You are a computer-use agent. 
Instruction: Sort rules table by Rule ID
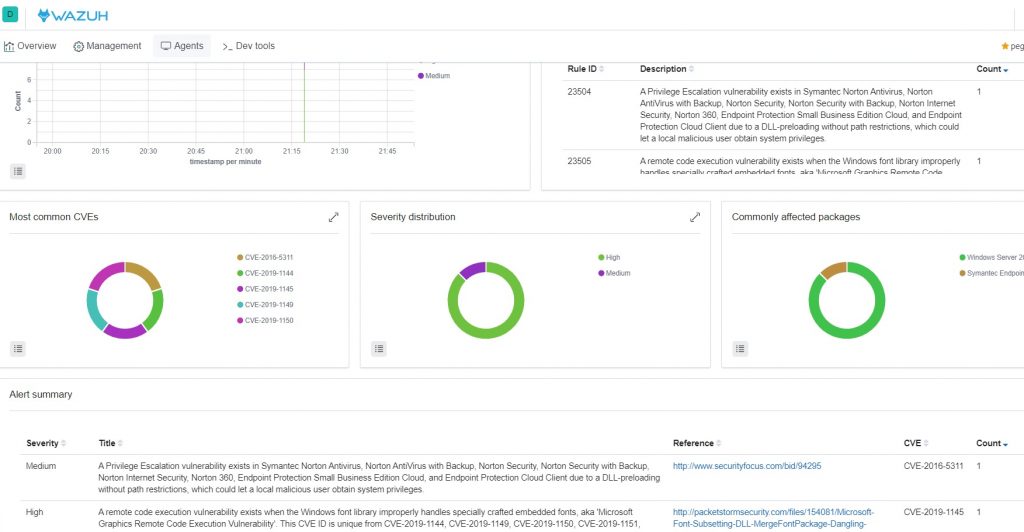[585, 69]
